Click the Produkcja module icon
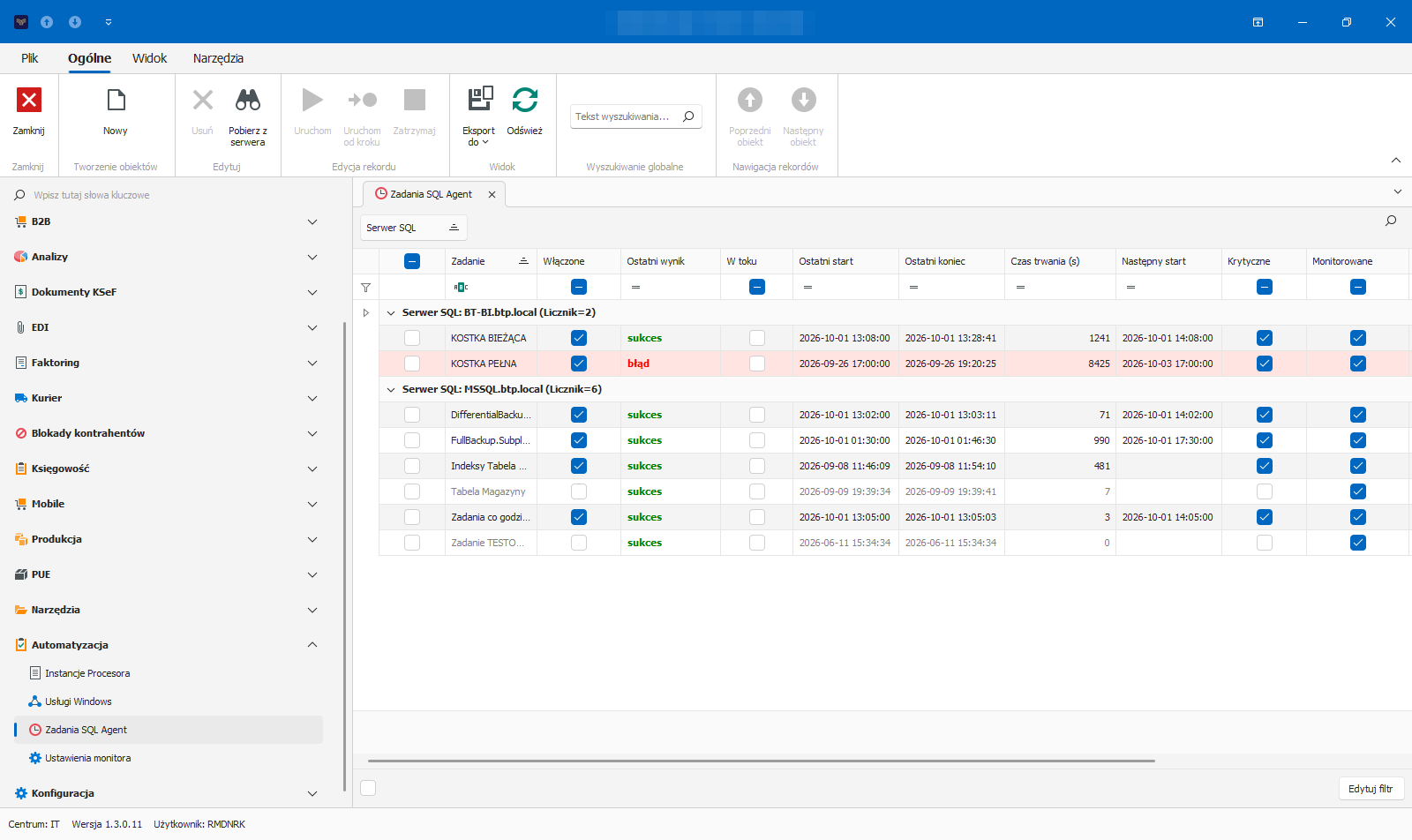The image size is (1412, 840). click(21, 539)
